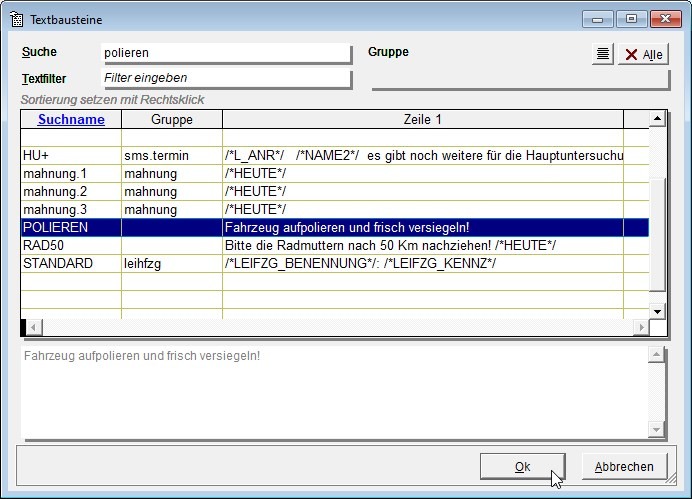692x499 pixels.
Task: Click the sms.termin group cell
Action: tap(172, 155)
